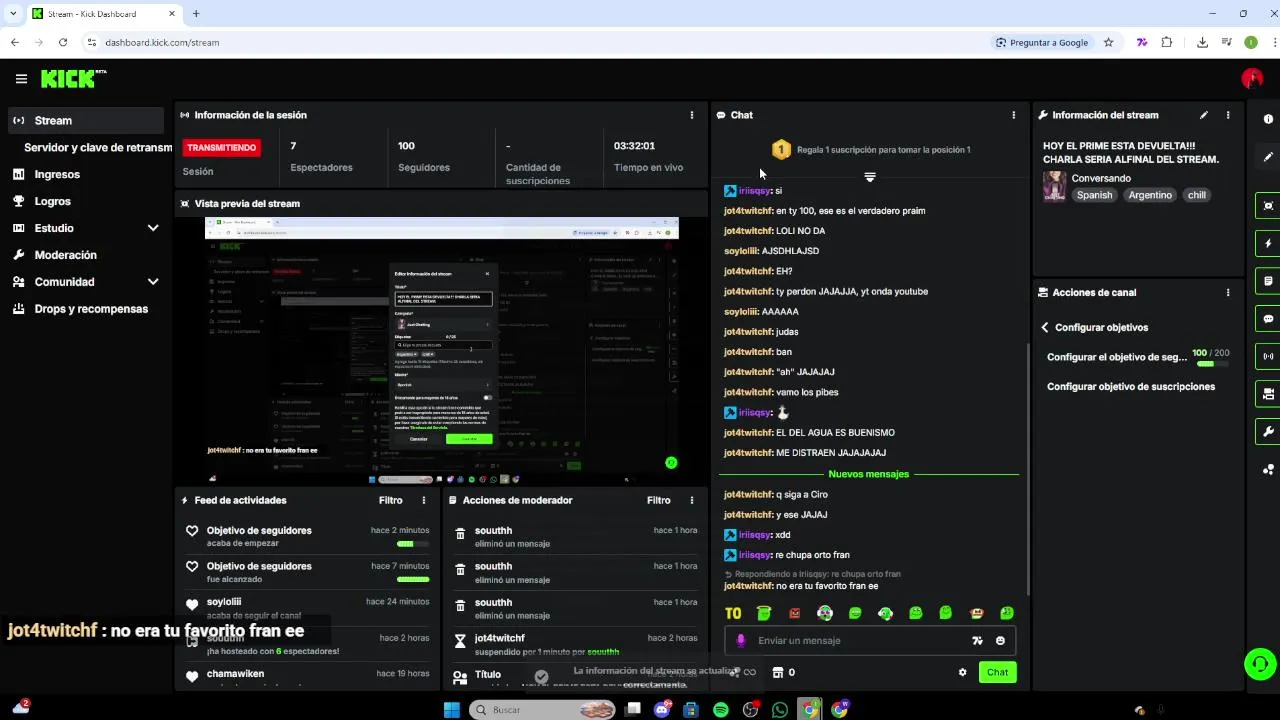Click the stream preview thumbnail

(x=442, y=350)
